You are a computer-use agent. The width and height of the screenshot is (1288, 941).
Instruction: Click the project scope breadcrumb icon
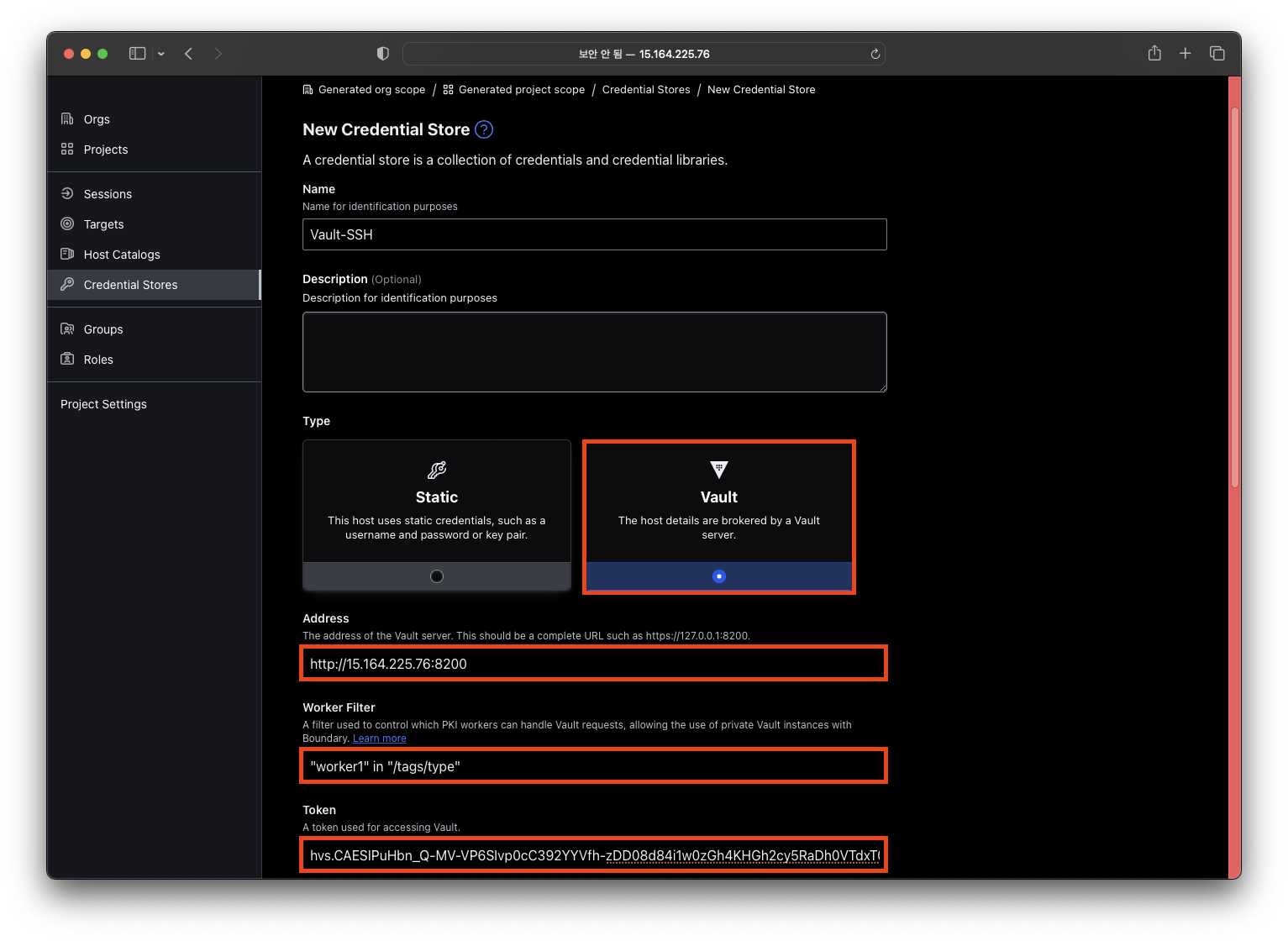[449, 90]
